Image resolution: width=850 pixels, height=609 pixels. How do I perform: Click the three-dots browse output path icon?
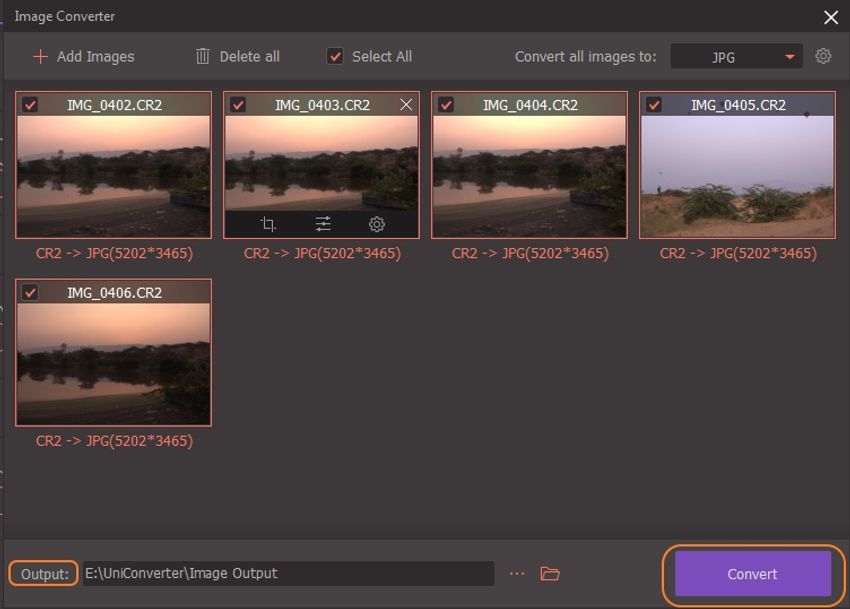[x=516, y=574]
